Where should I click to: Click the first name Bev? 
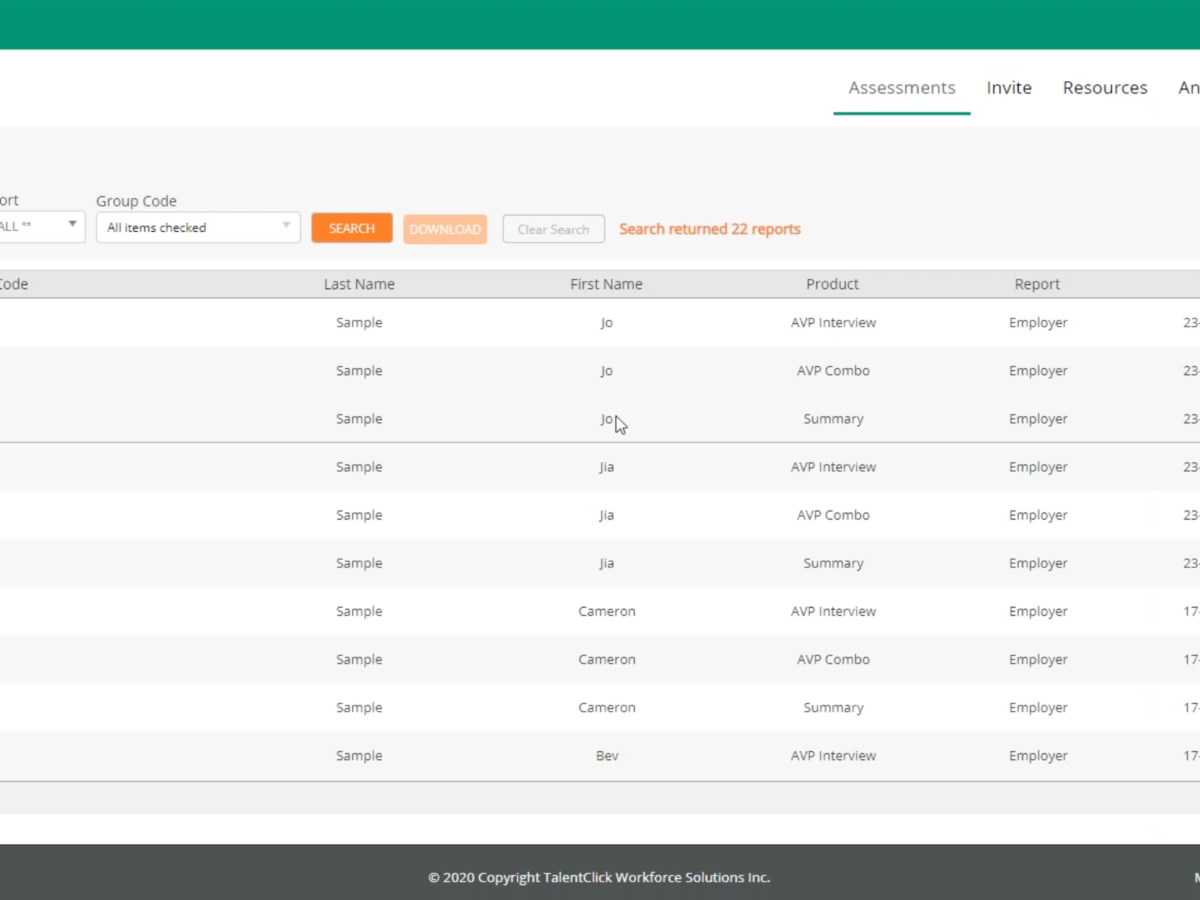click(x=607, y=756)
